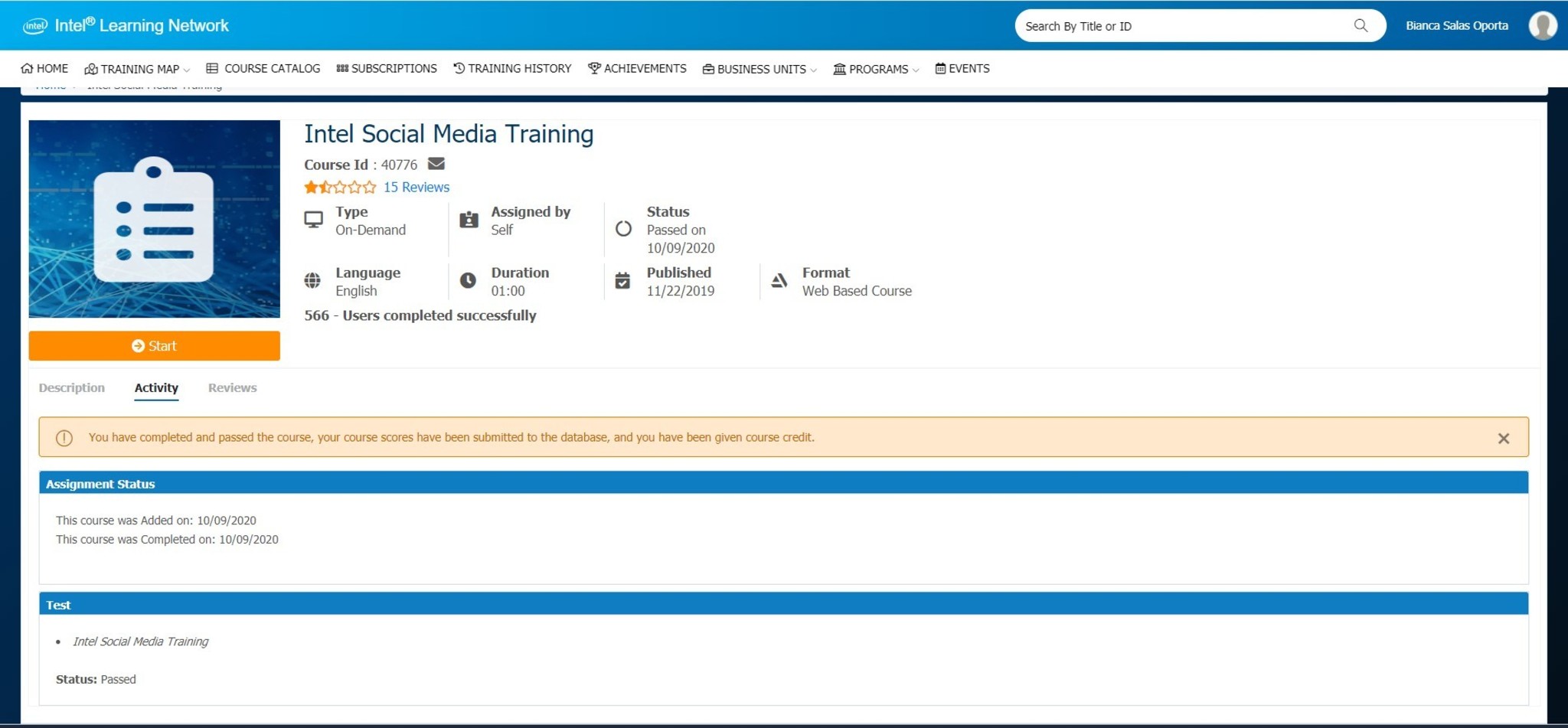Open the Course Catalog menu item
The height and width of the screenshot is (728, 1568).
click(263, 68)
